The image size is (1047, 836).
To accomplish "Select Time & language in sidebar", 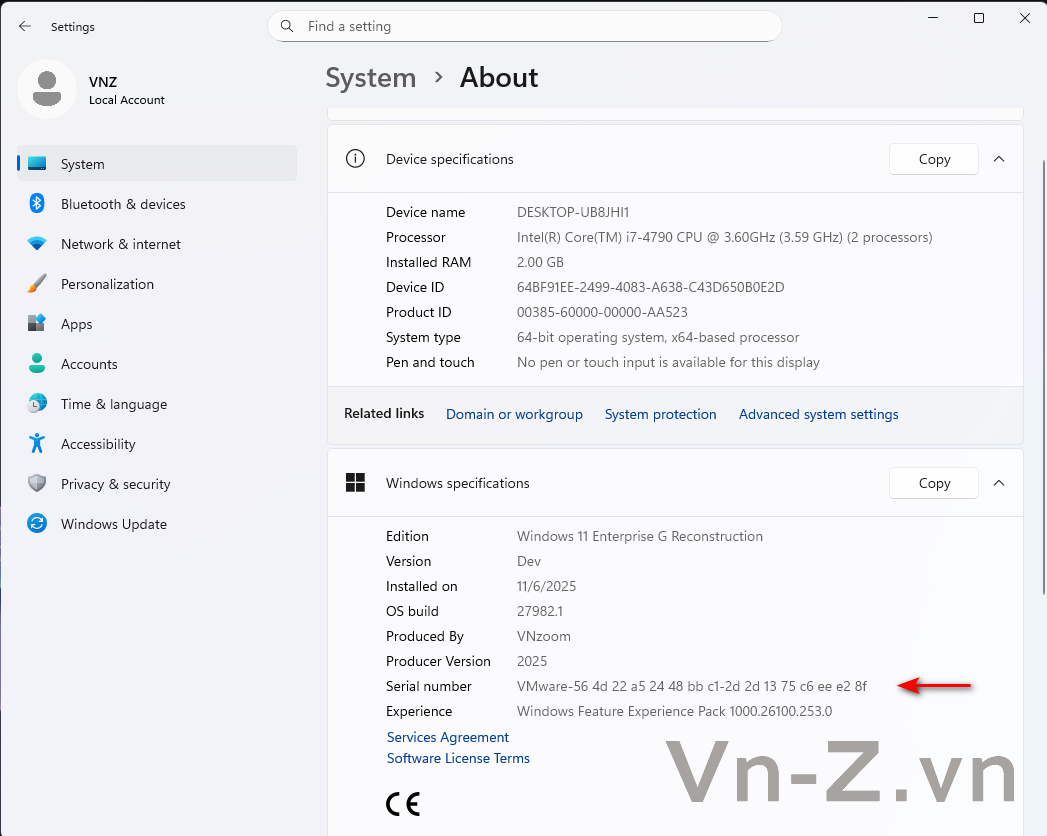I will pyautogui.click(x=113, y=404).
